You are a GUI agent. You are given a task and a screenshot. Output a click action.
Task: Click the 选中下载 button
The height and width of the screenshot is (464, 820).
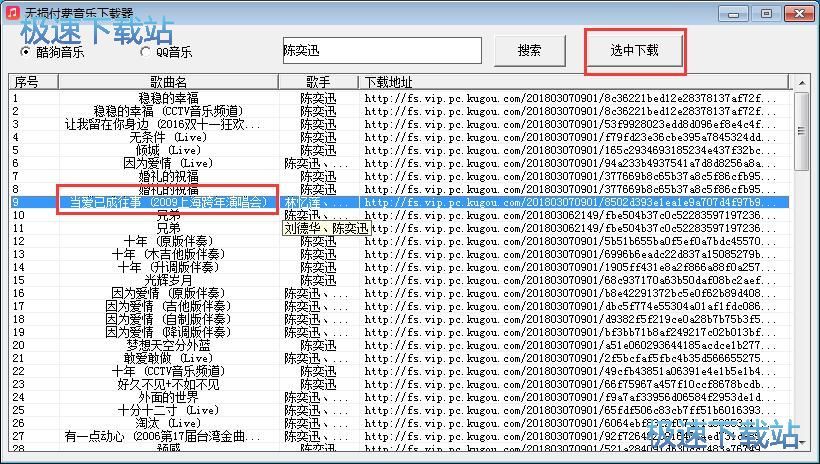(x=634, y=50)
